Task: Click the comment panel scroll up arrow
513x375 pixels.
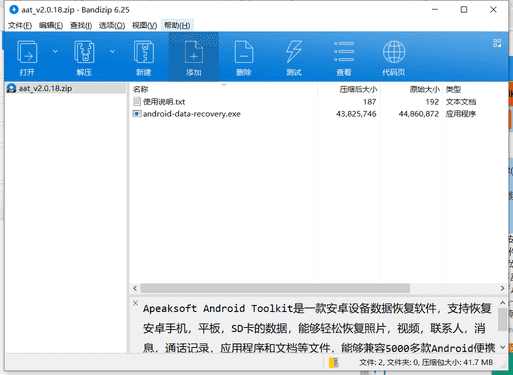Action: coord(503,303)
